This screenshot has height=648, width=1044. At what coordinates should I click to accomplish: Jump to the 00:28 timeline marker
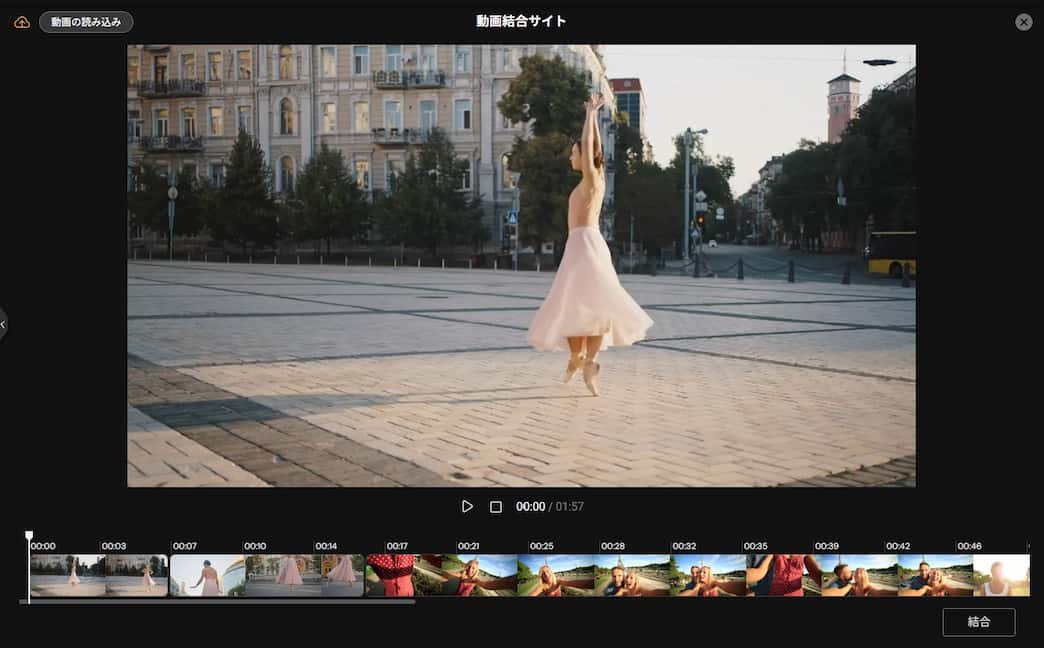(x=612, y=547)
